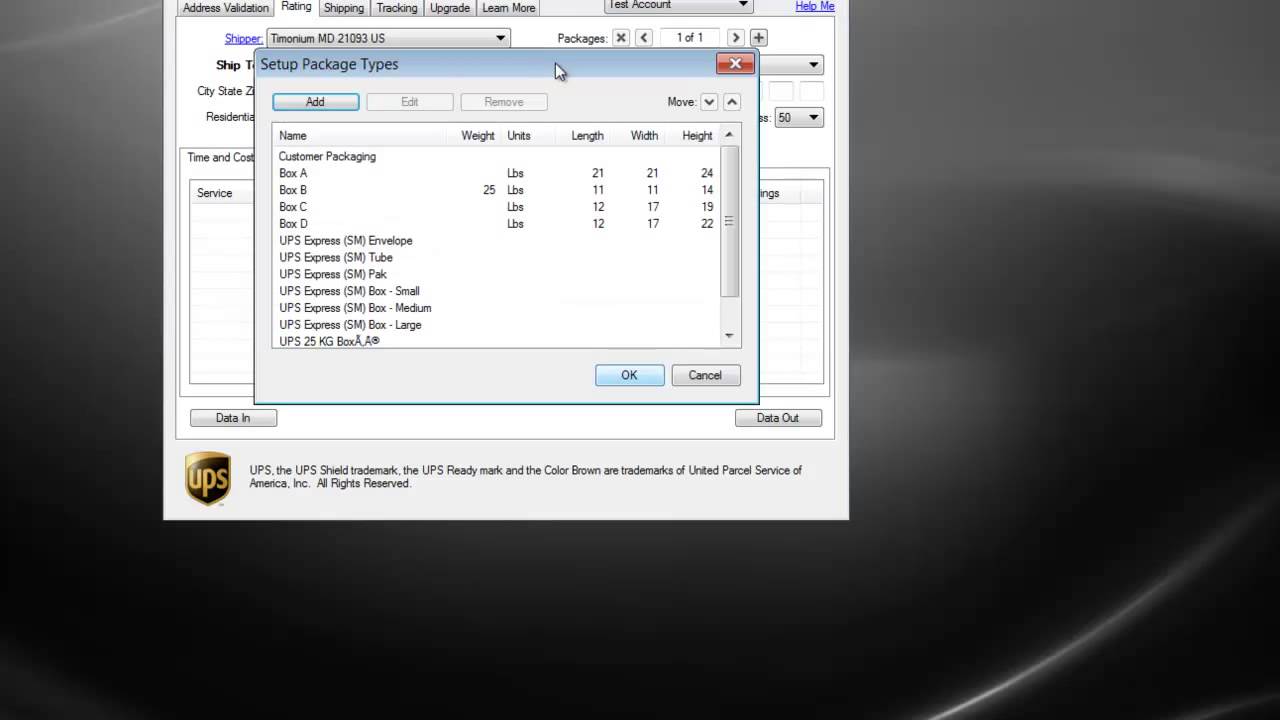
Task: Click the Length column header
Action: tap(581, 136)
